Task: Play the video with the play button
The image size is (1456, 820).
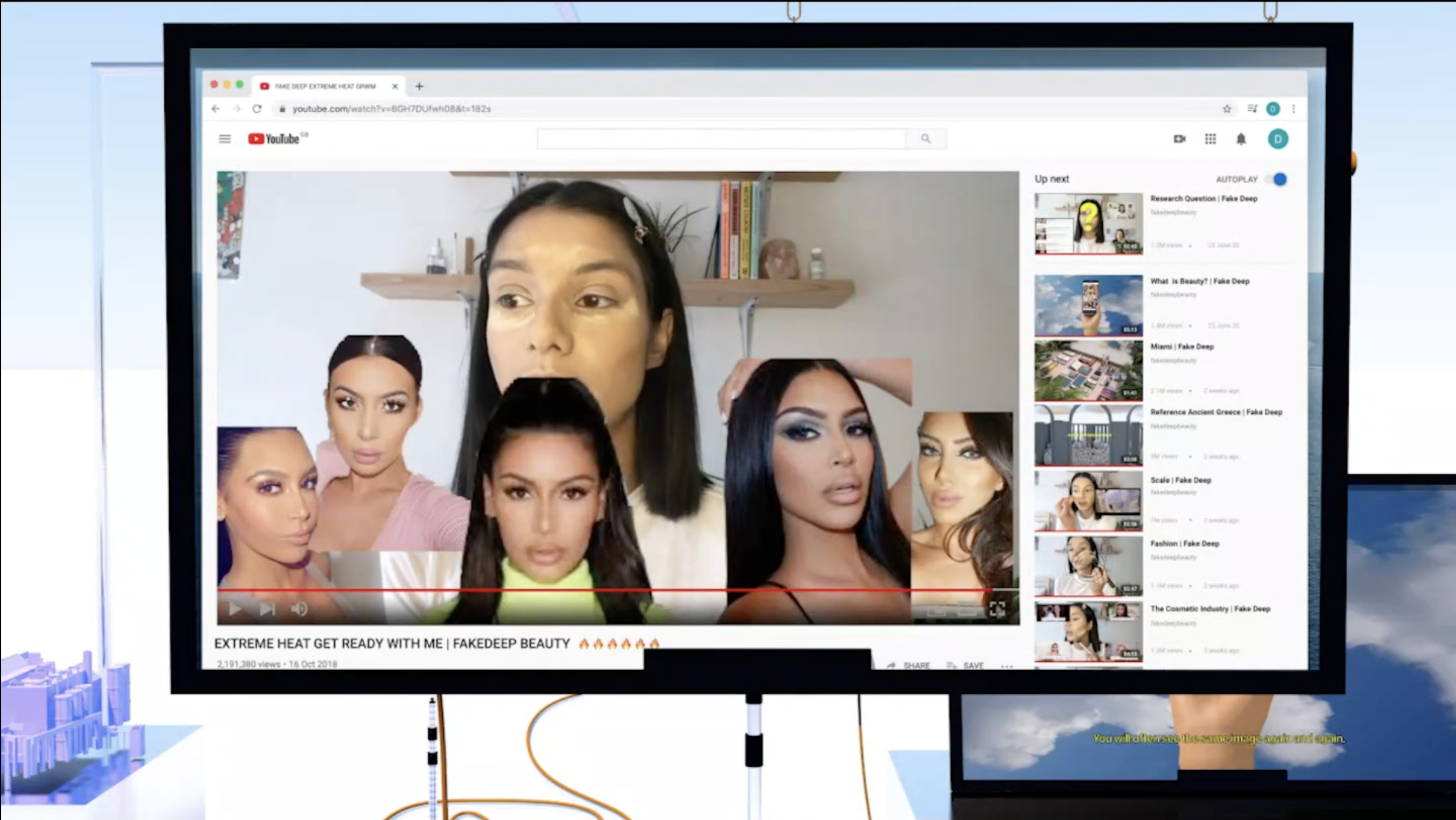Action: pos(235,608)
